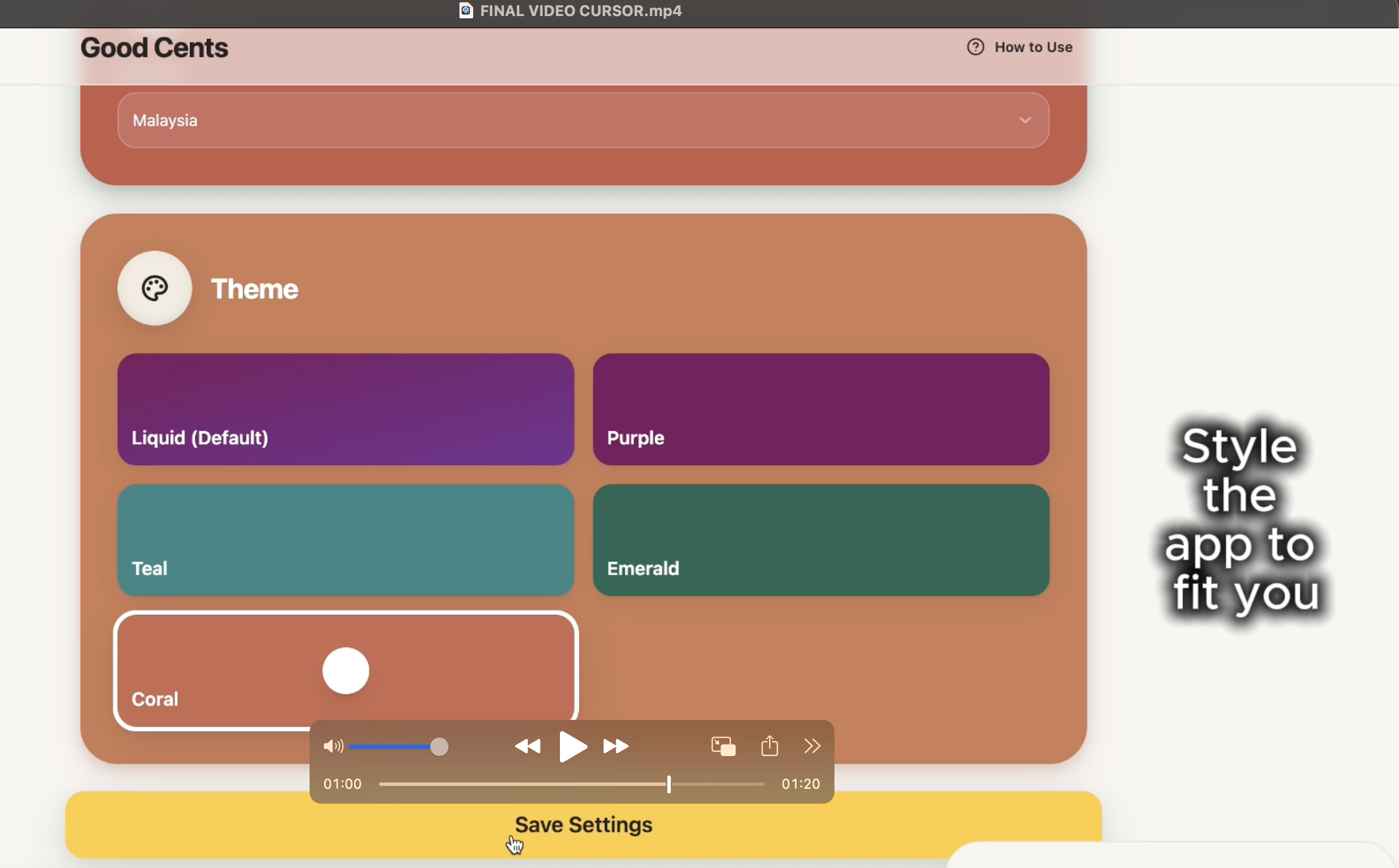Enable picture-in-picture mode
Viewport: 1399px width, 868px height.
pos(723,746)
